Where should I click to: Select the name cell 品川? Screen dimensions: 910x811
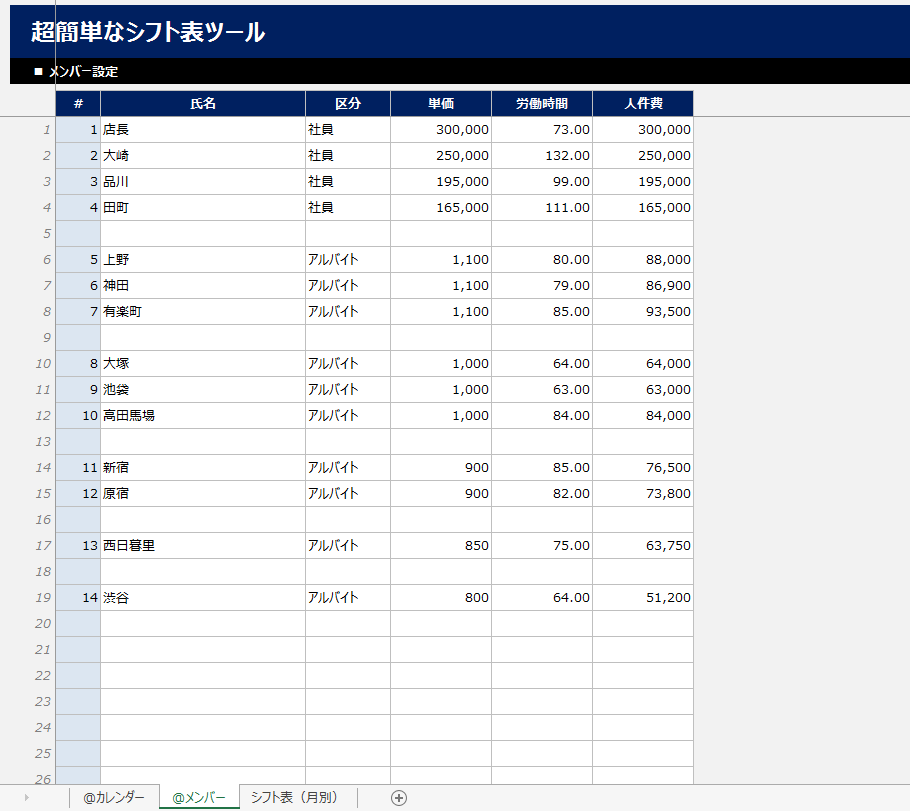coord(203,182)
